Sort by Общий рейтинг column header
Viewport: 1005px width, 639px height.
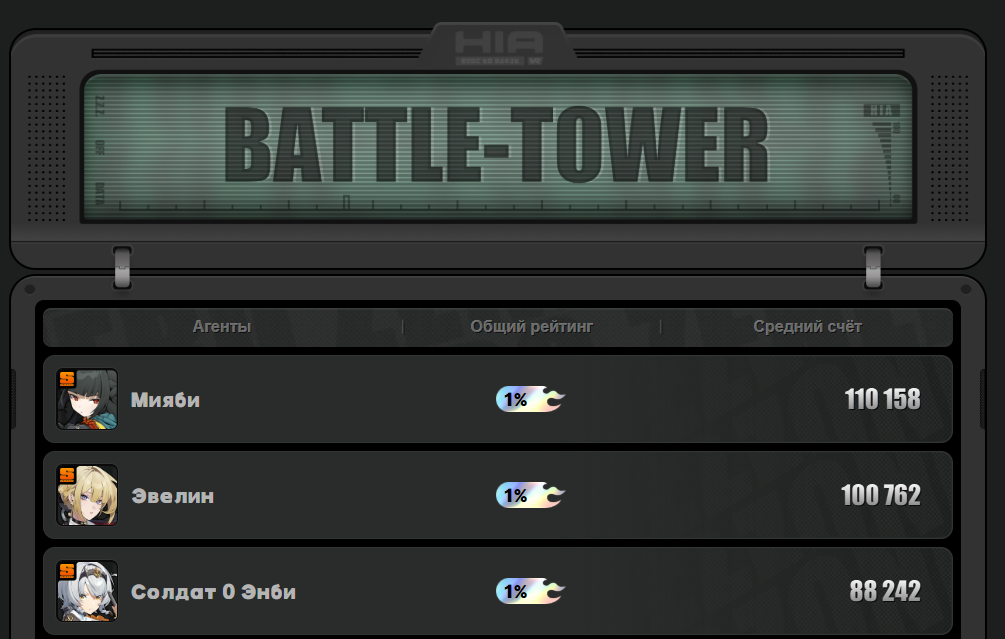tap(532, 327)
